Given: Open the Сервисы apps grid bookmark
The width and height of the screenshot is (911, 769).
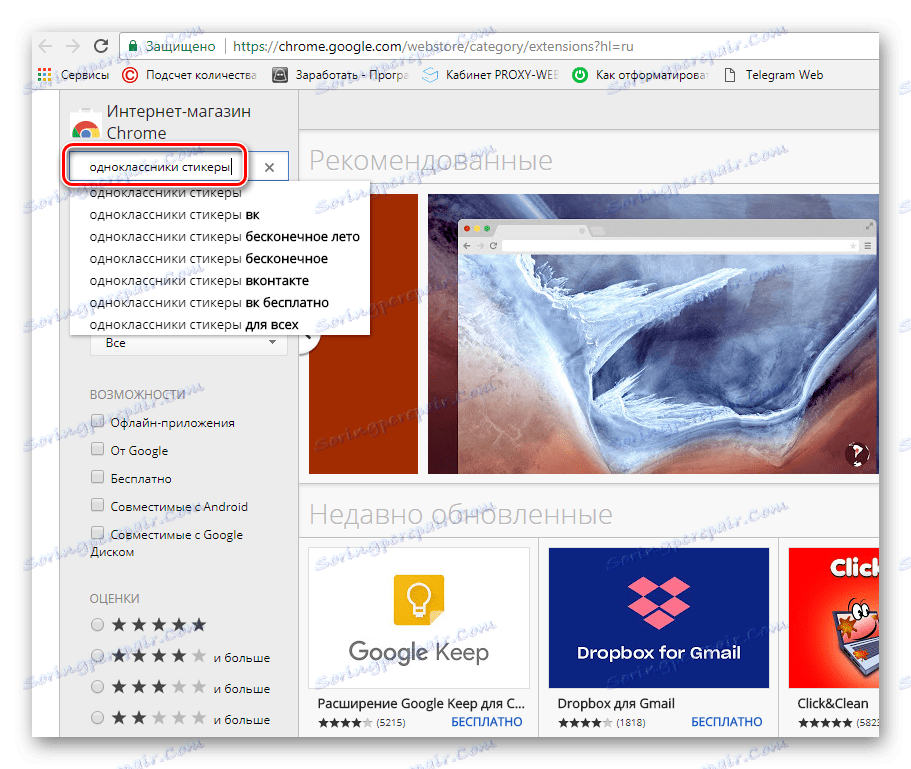Looking at the screenshot, I should (x=73, y=75).
